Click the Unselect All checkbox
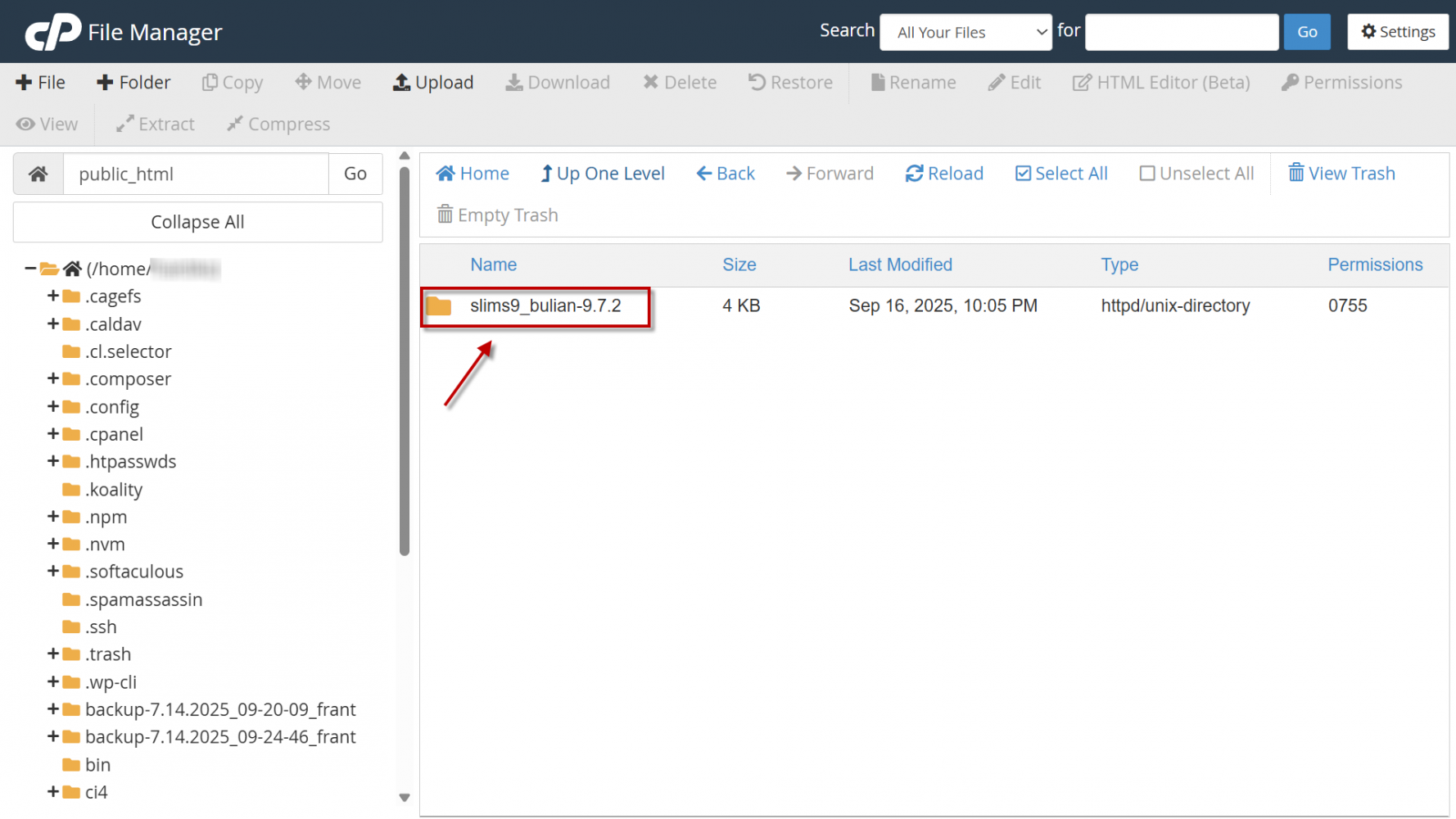 (1147, 174)
